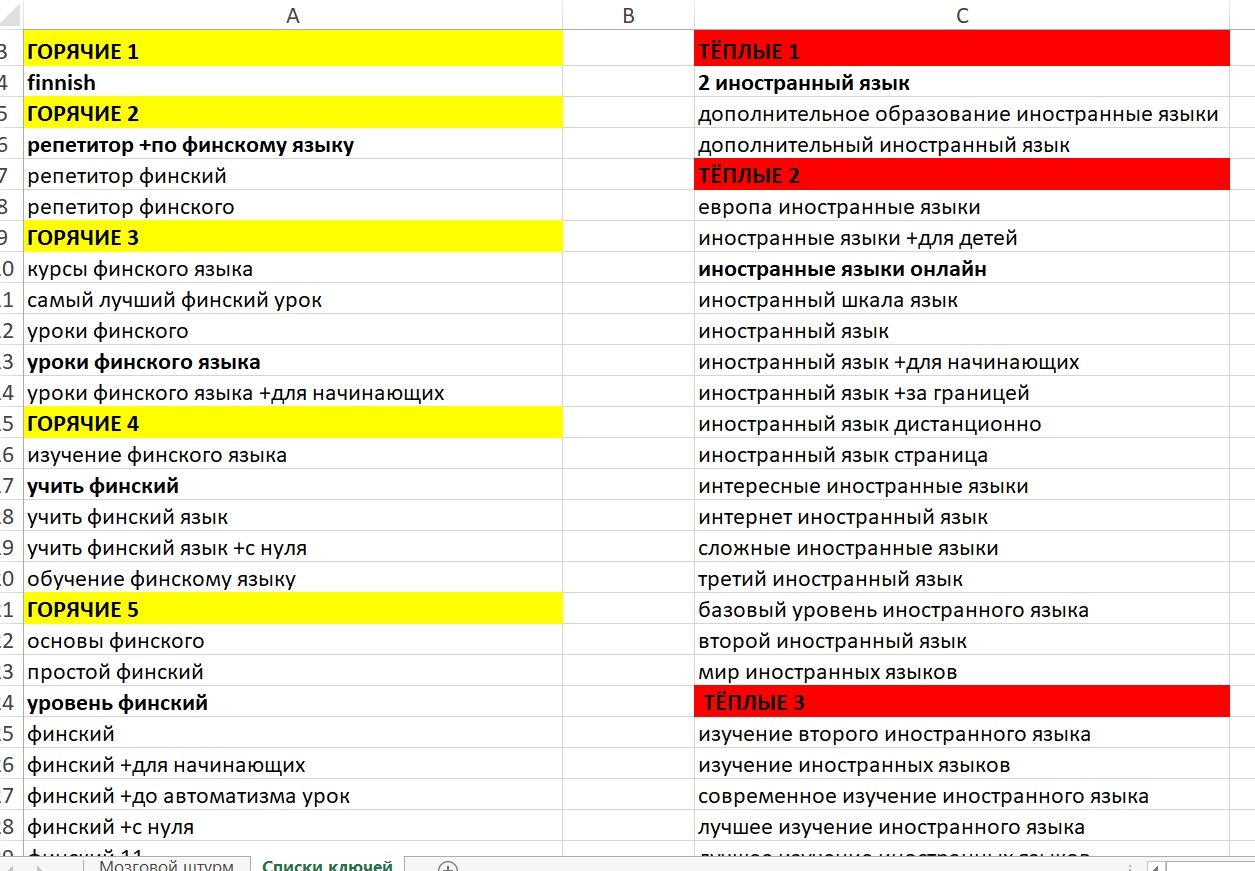Click cell уроки финского языка +для начинающих
Viewport: 1255px width, 871px height.
(293, 392)
